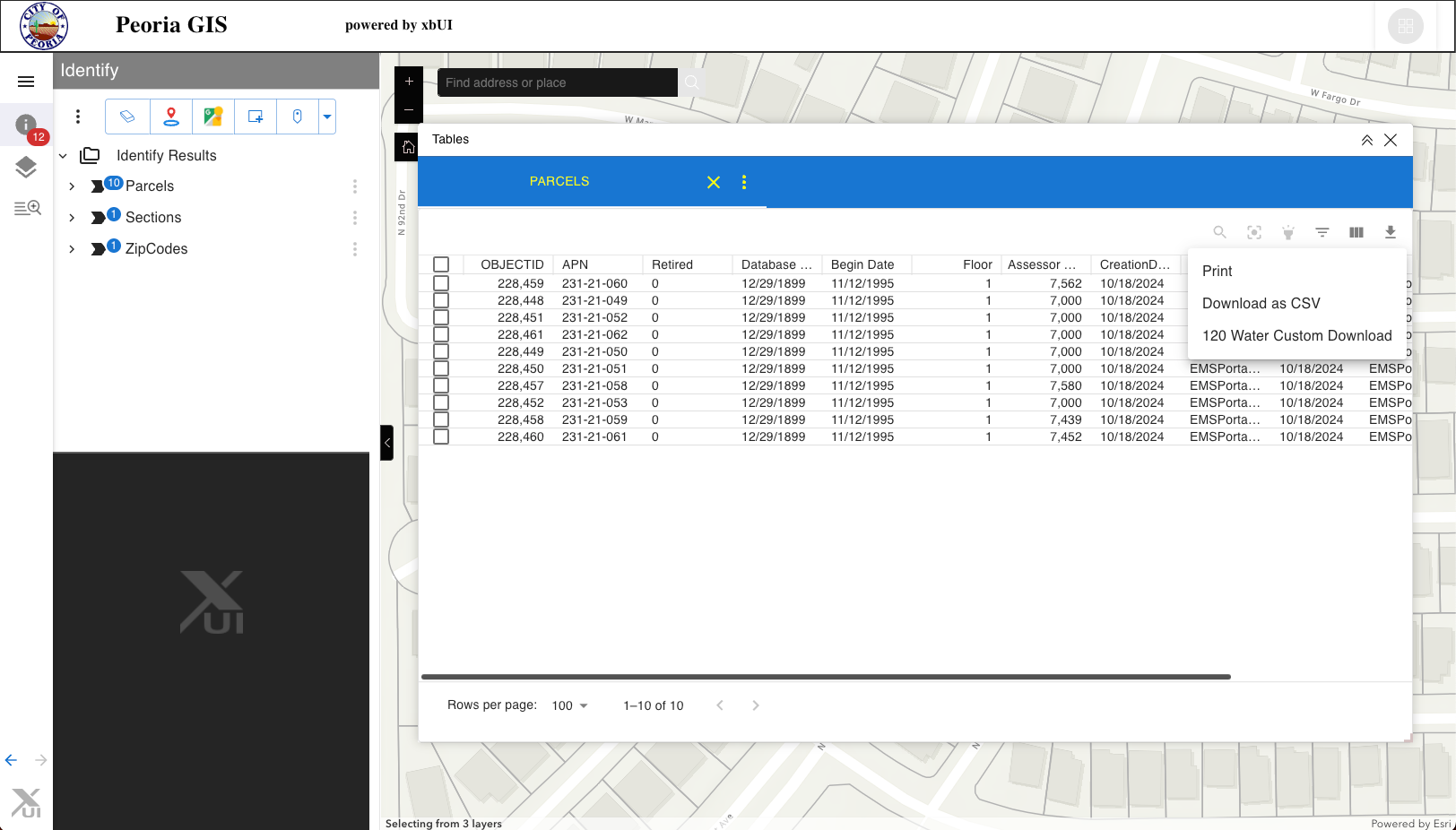Open the Layers panel icon in sidebar

pyautogui.click(x=26, y=167)
